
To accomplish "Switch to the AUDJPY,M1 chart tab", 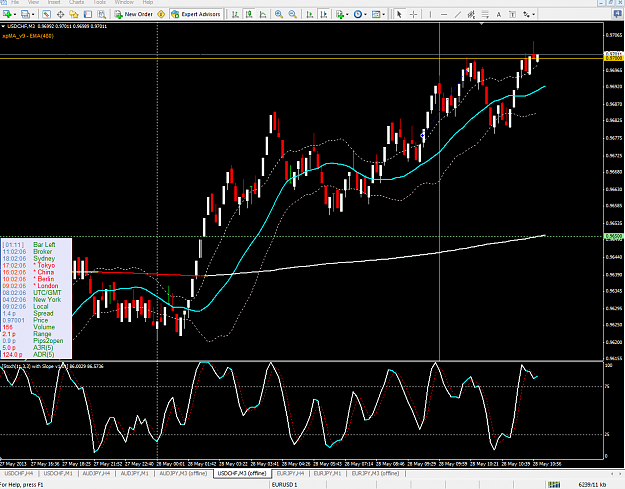I will [135, 473].
